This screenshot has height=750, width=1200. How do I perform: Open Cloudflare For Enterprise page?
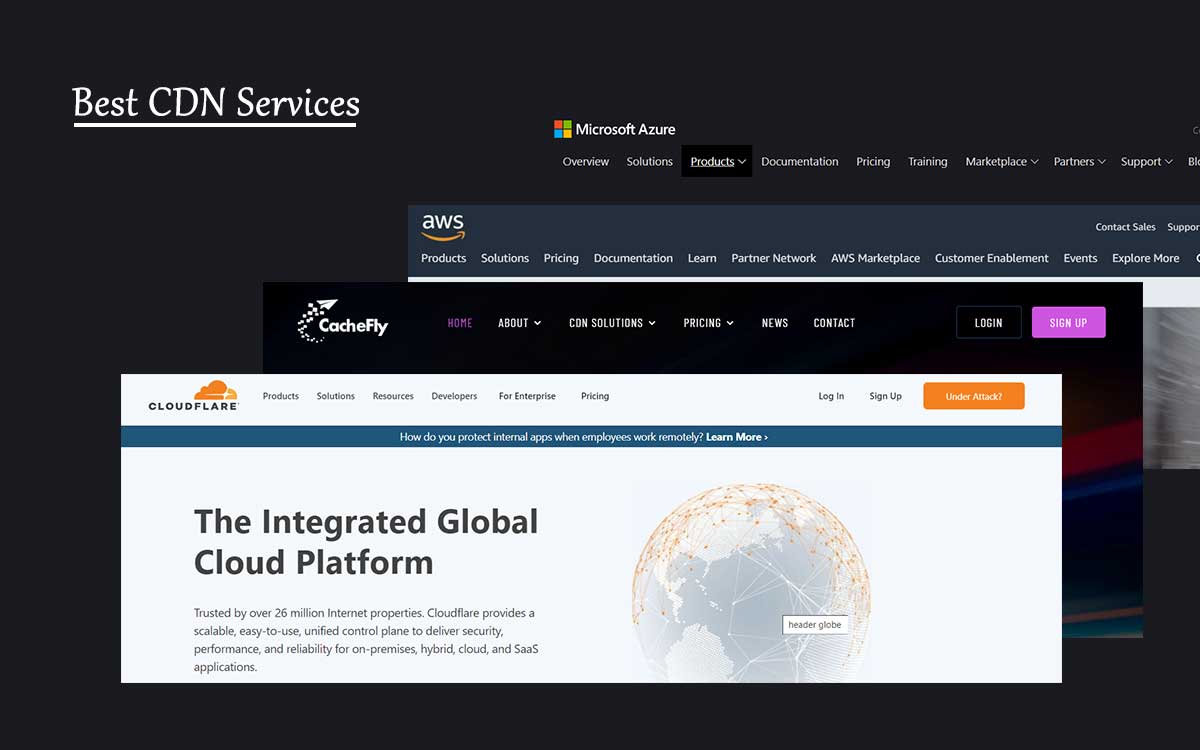tap(527, 396)
